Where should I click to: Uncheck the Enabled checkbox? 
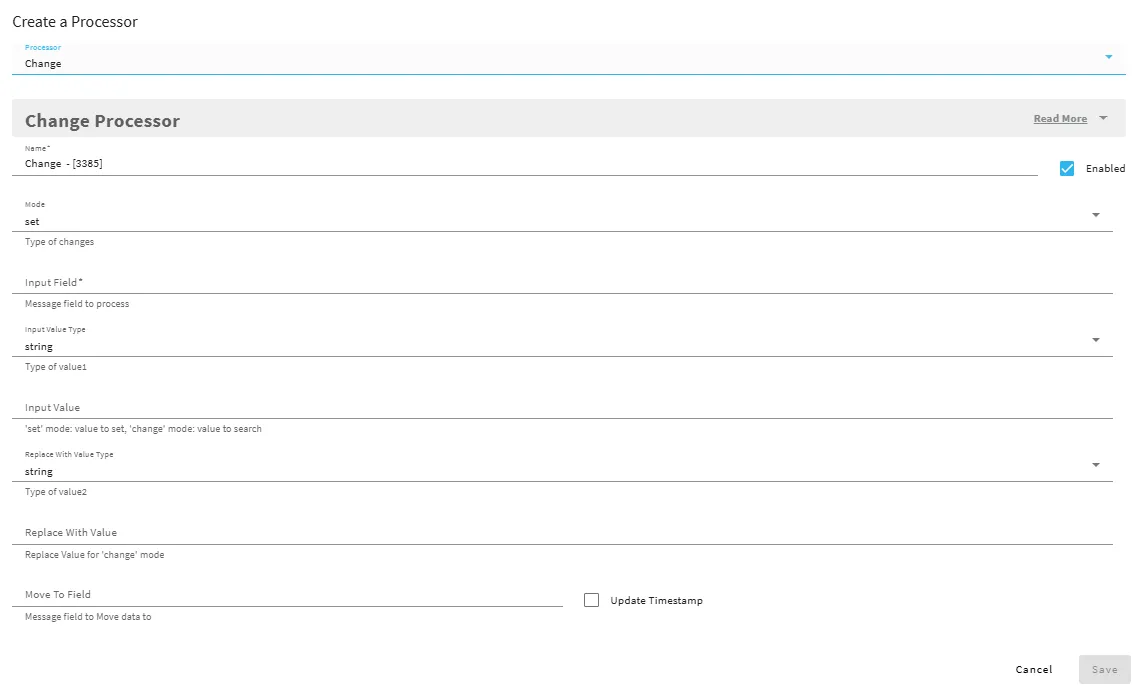1066,168
